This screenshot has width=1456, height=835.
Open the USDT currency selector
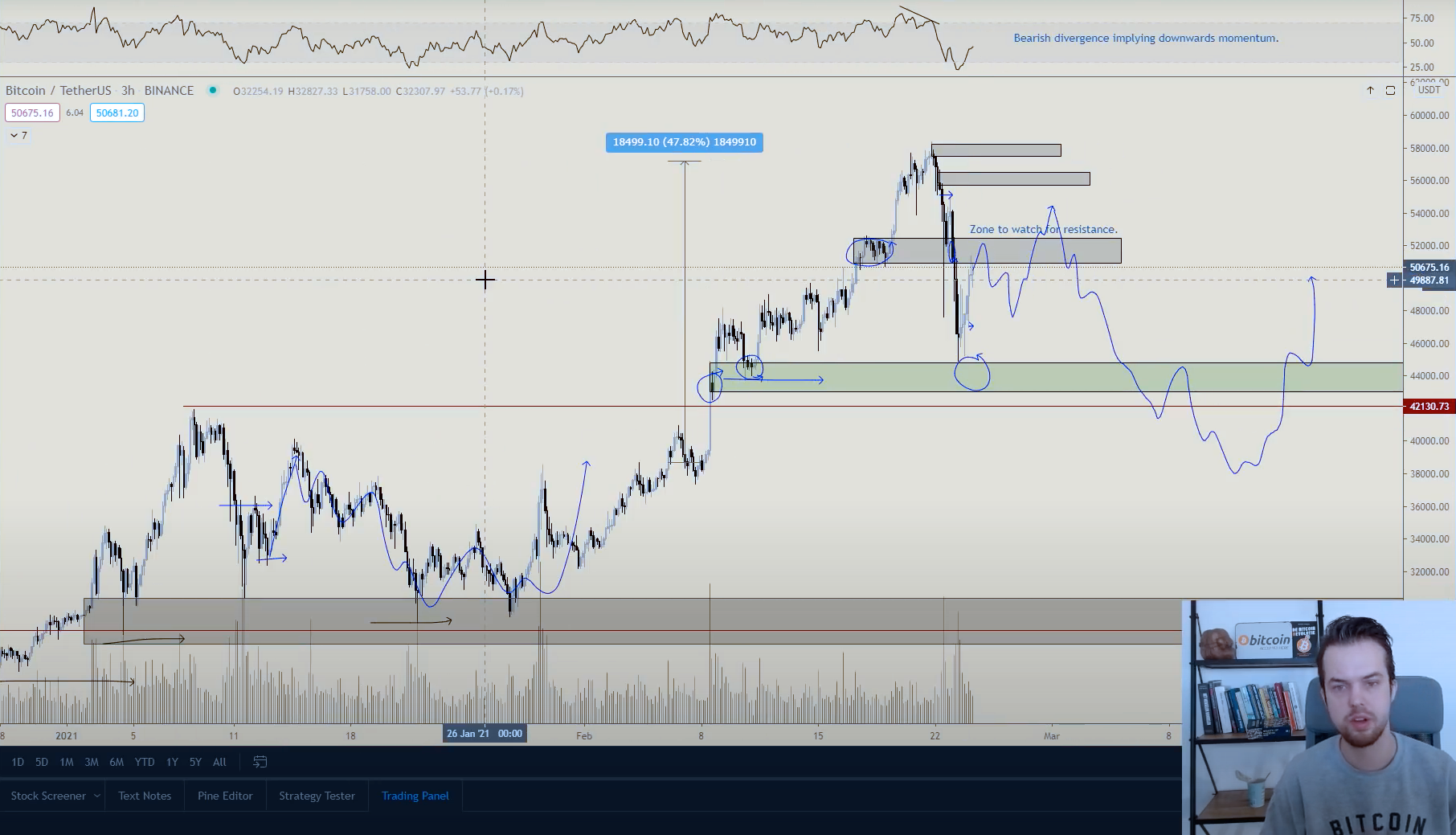pos(1429,90)
